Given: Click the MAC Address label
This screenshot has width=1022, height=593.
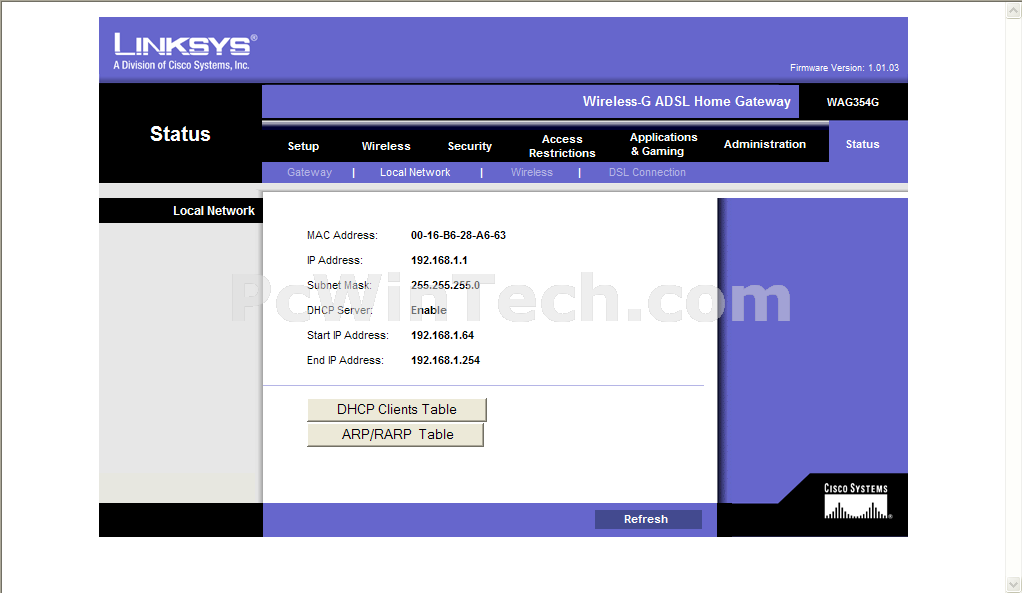Looking at the screenshot, I should click(342, 235).
